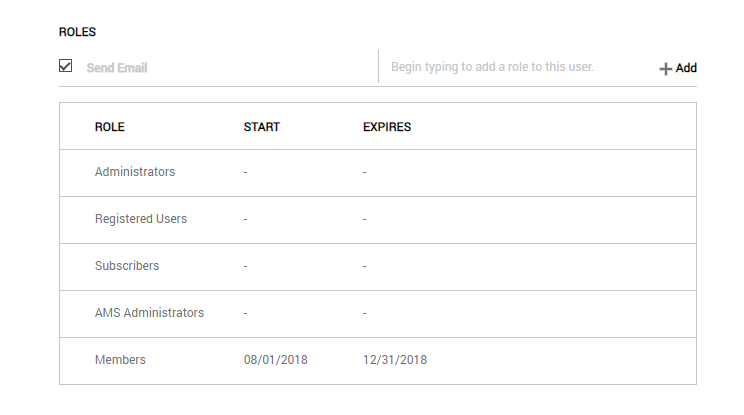Click the Registered Users expires dash
This screenshot has height=415, width=744.
click(x=365, y=220)
